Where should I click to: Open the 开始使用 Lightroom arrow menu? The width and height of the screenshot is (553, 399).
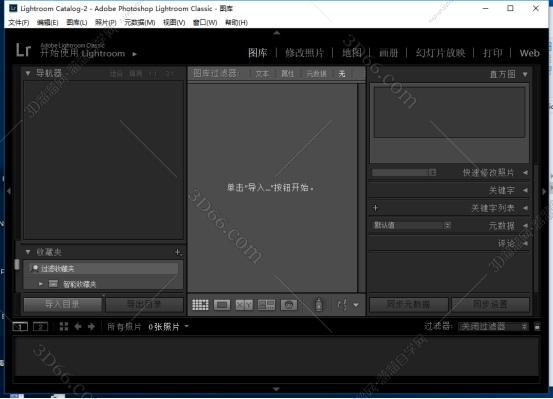pyautogui.click(x=134, y=54)
